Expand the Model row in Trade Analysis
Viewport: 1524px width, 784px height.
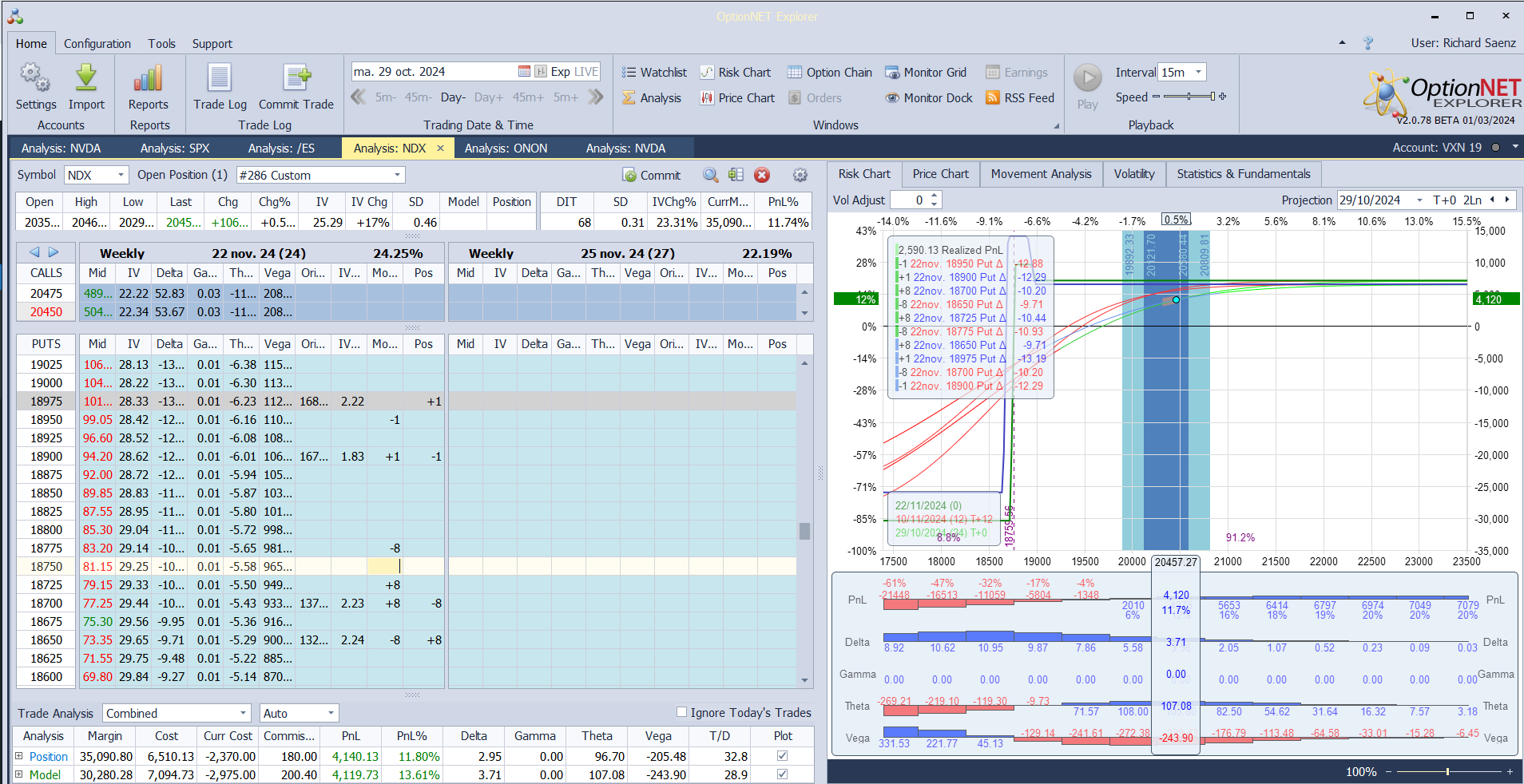tap(18, 774)
